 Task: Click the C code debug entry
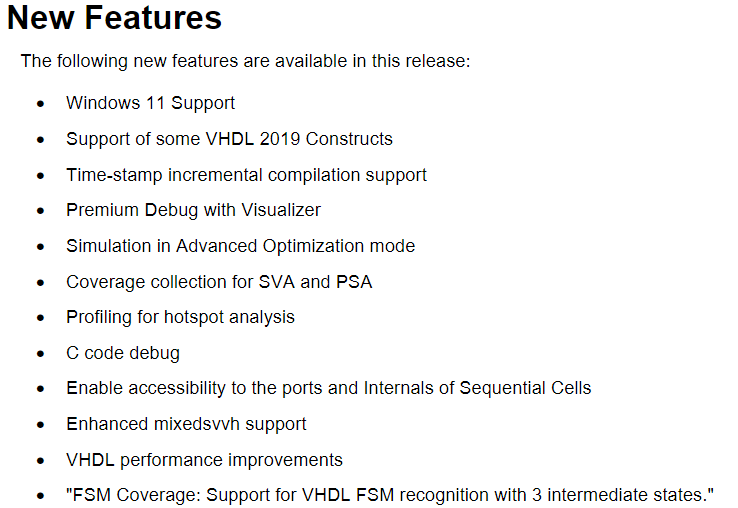pyautogui.click(x=123, y=353)
